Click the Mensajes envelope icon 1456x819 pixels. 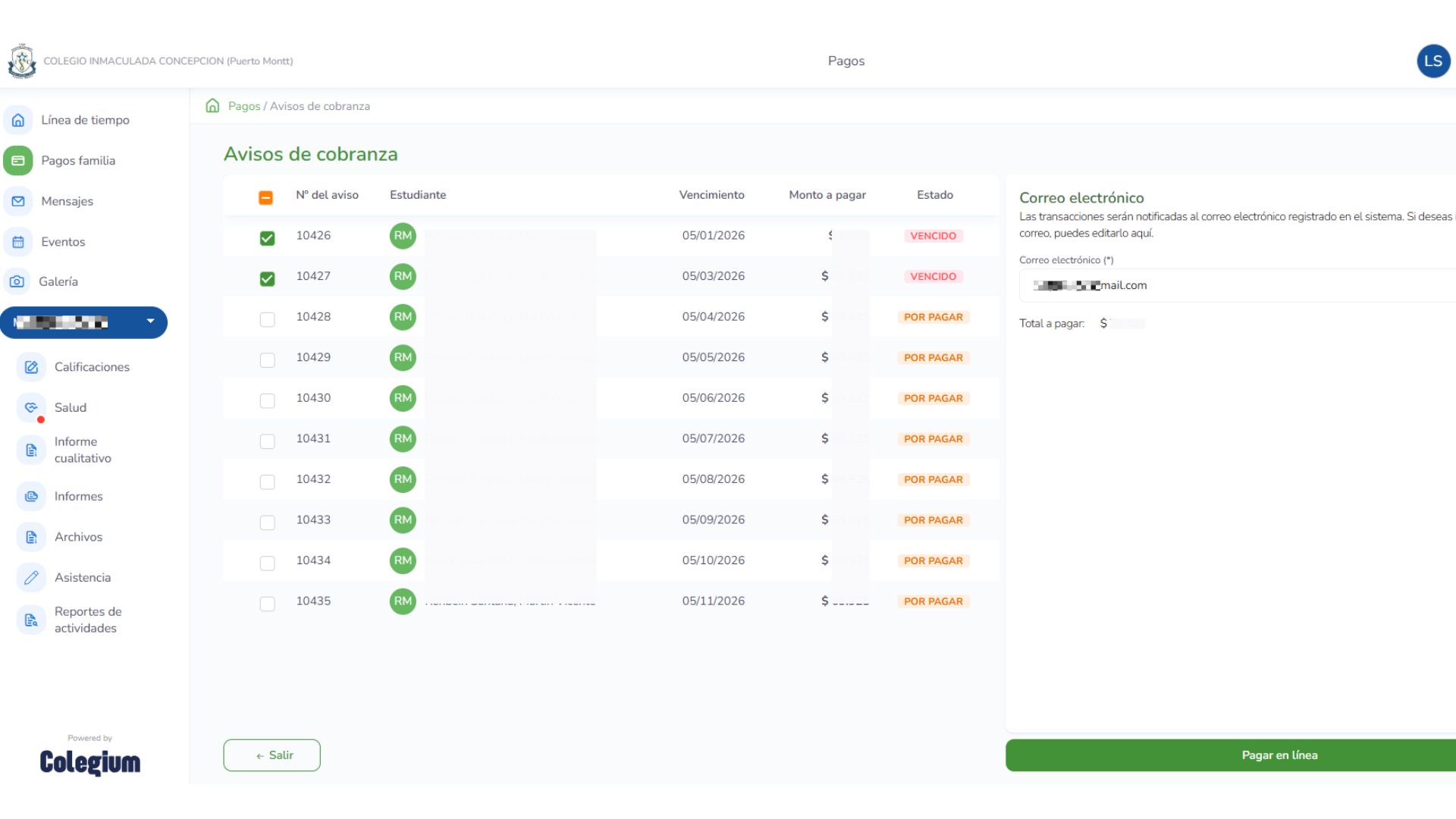(x=18, y=201)
